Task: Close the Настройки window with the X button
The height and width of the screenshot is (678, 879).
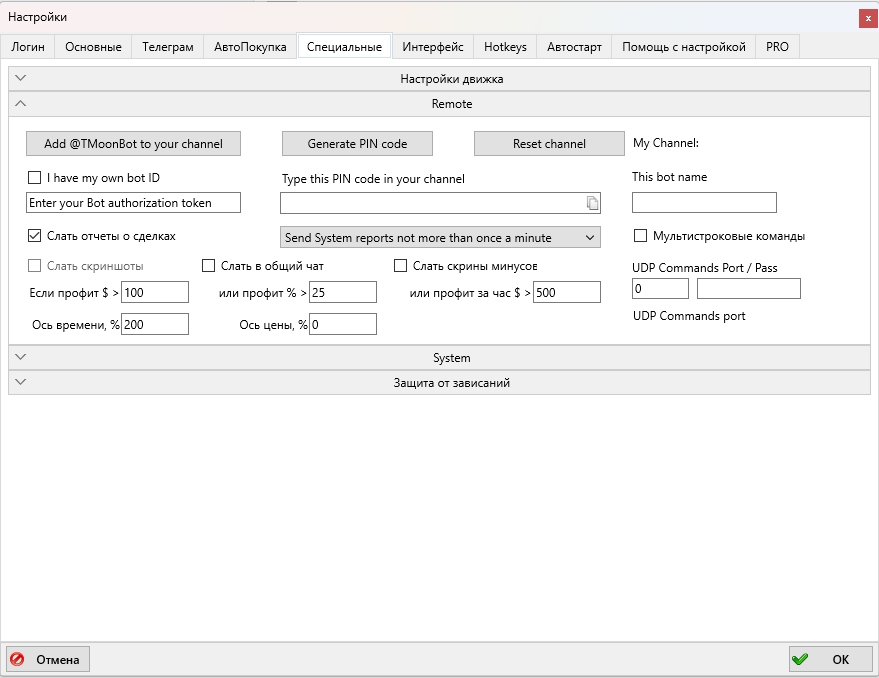Action: [867, 18]
